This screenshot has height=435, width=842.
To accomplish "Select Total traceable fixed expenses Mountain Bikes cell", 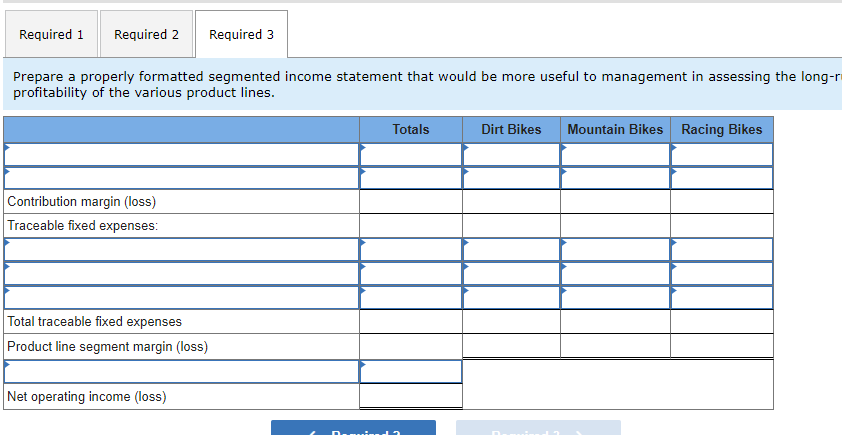I will 615,322.
